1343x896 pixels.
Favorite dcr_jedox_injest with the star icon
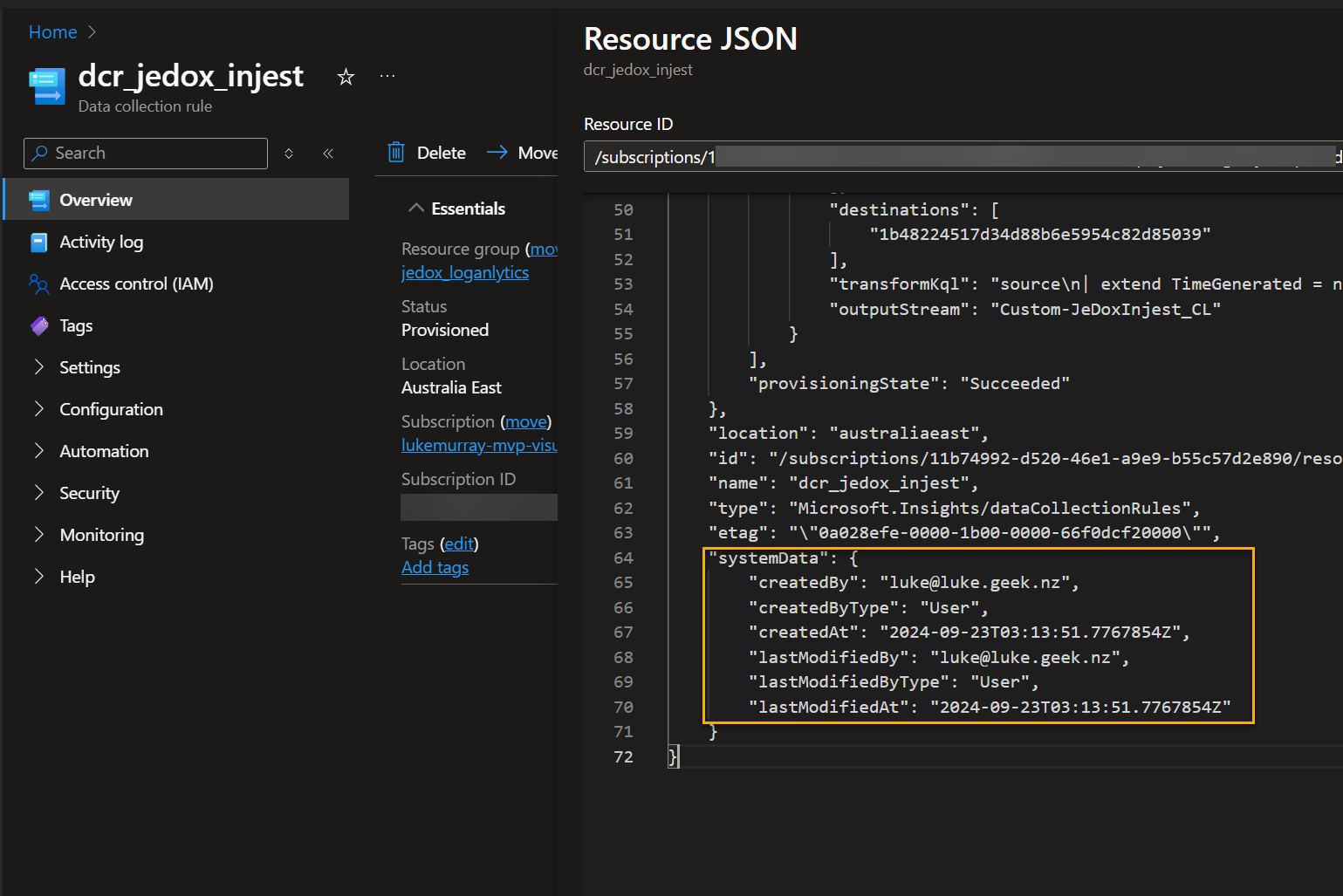click(x=346, y=77)
